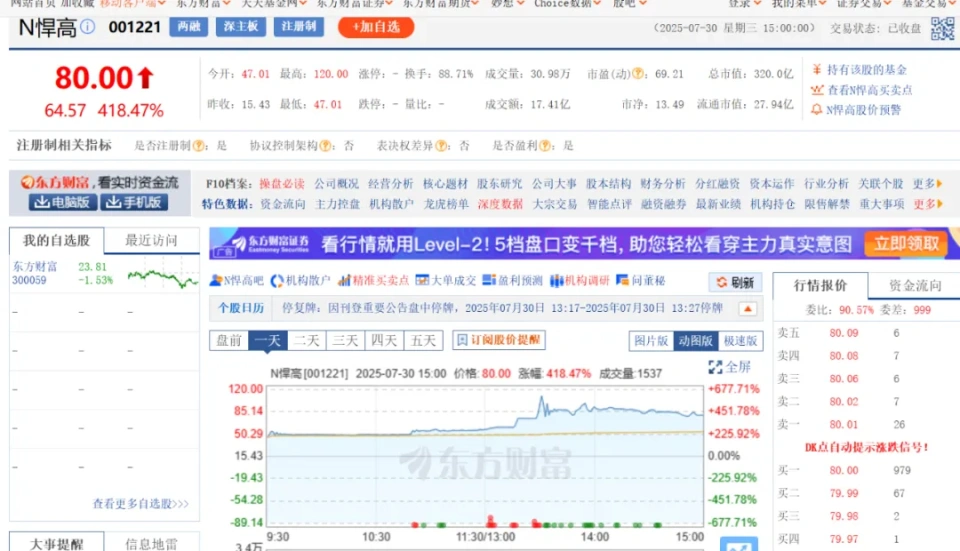The image size is (960, 551).
Task: Open 股吧 dropdown in top nav
Action: [x=629, y=4]
